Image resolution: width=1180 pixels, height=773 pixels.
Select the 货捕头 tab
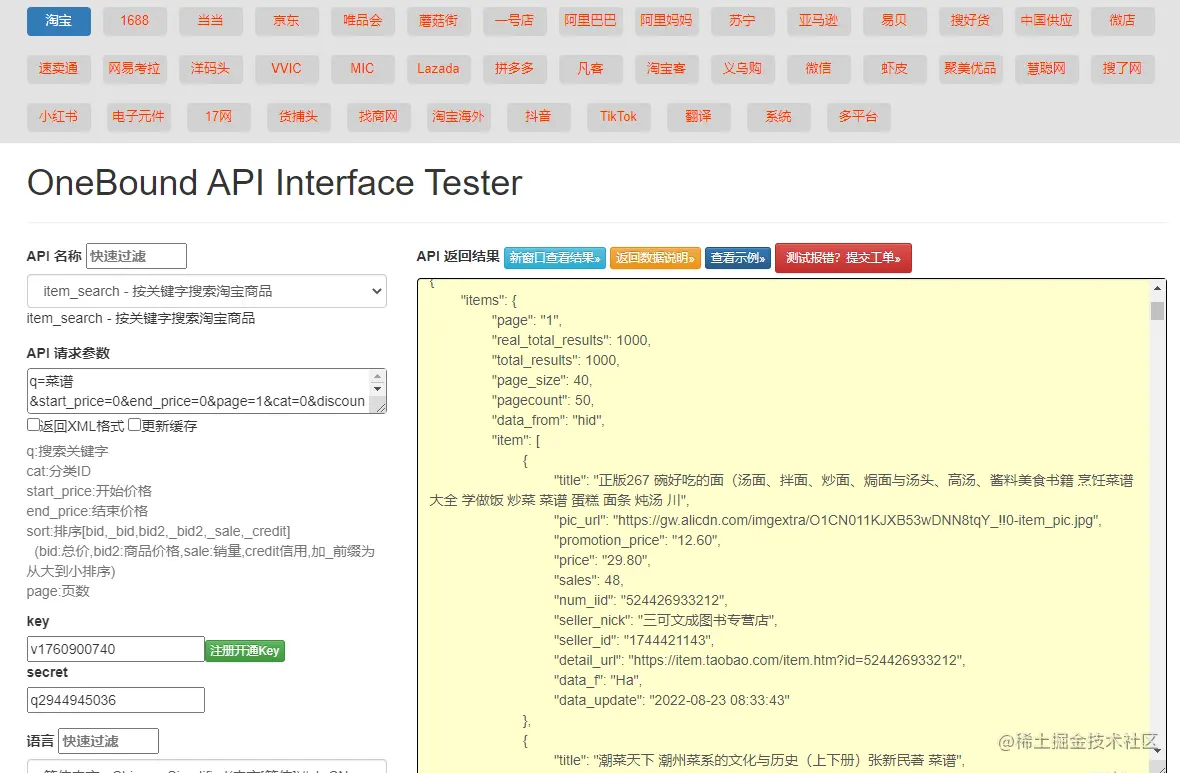299,117
